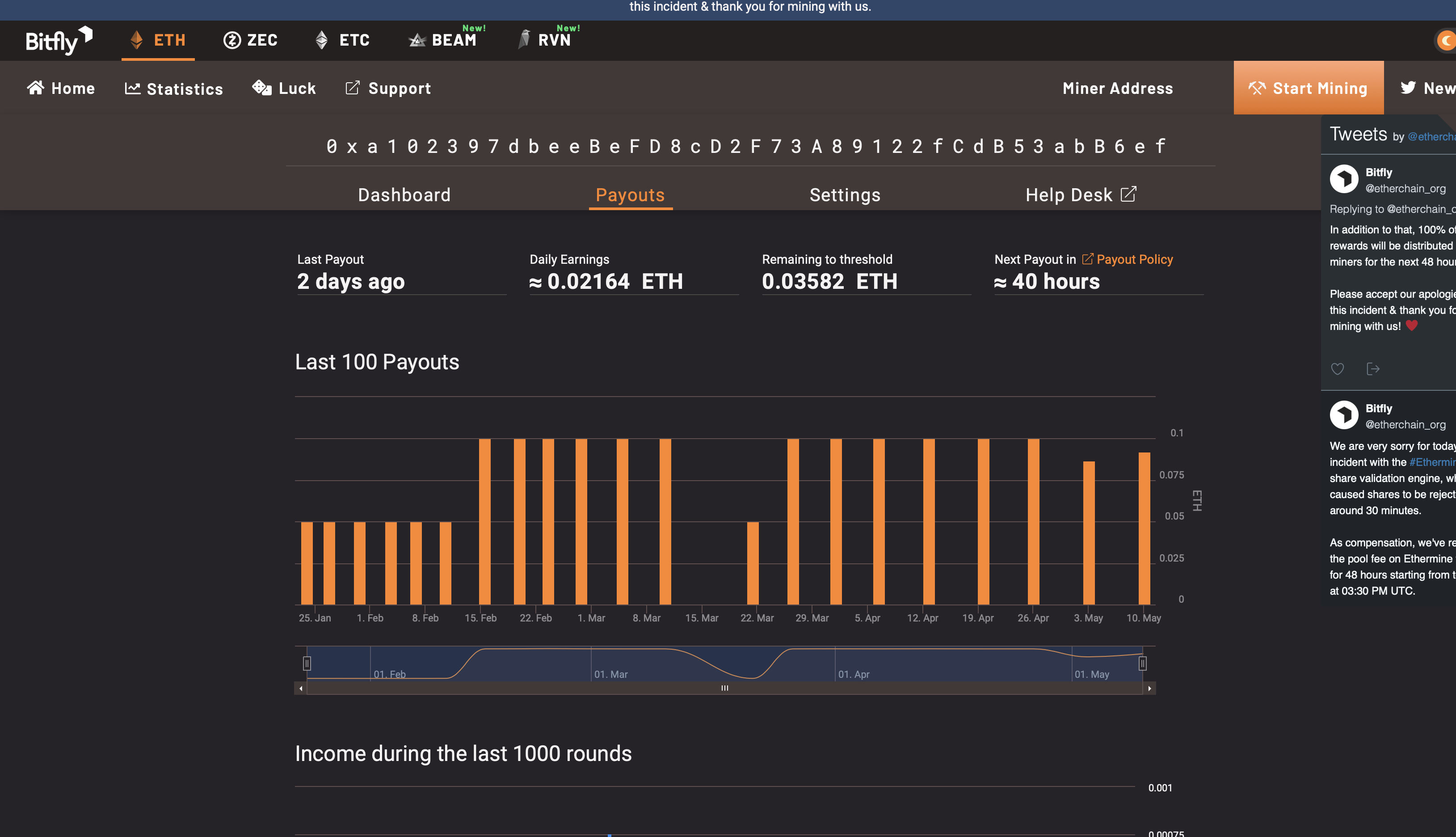Viewport: 1456px width, 837px height.
Task: Open the Luck page
Action: [284, 88]
